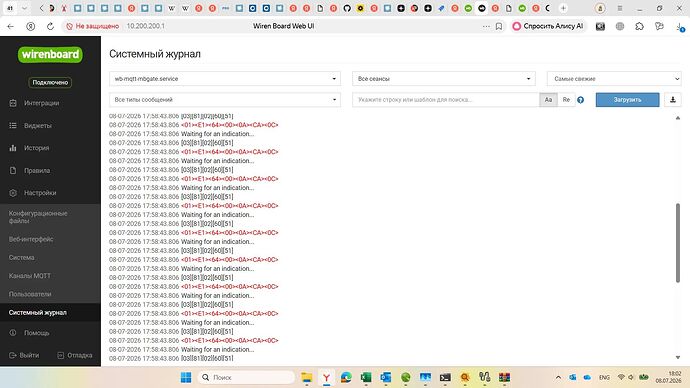Go back with the browser back arrow
The height and width of the screenshot is (388, 690).
11,26
